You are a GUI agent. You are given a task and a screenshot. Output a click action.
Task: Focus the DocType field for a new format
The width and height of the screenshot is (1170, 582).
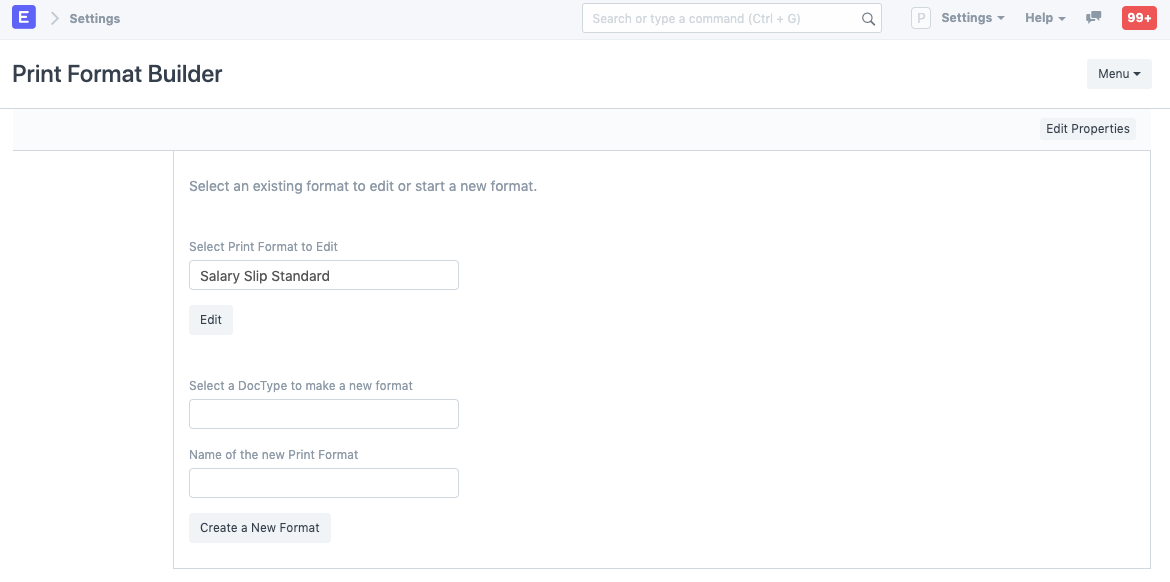point(323,413)
